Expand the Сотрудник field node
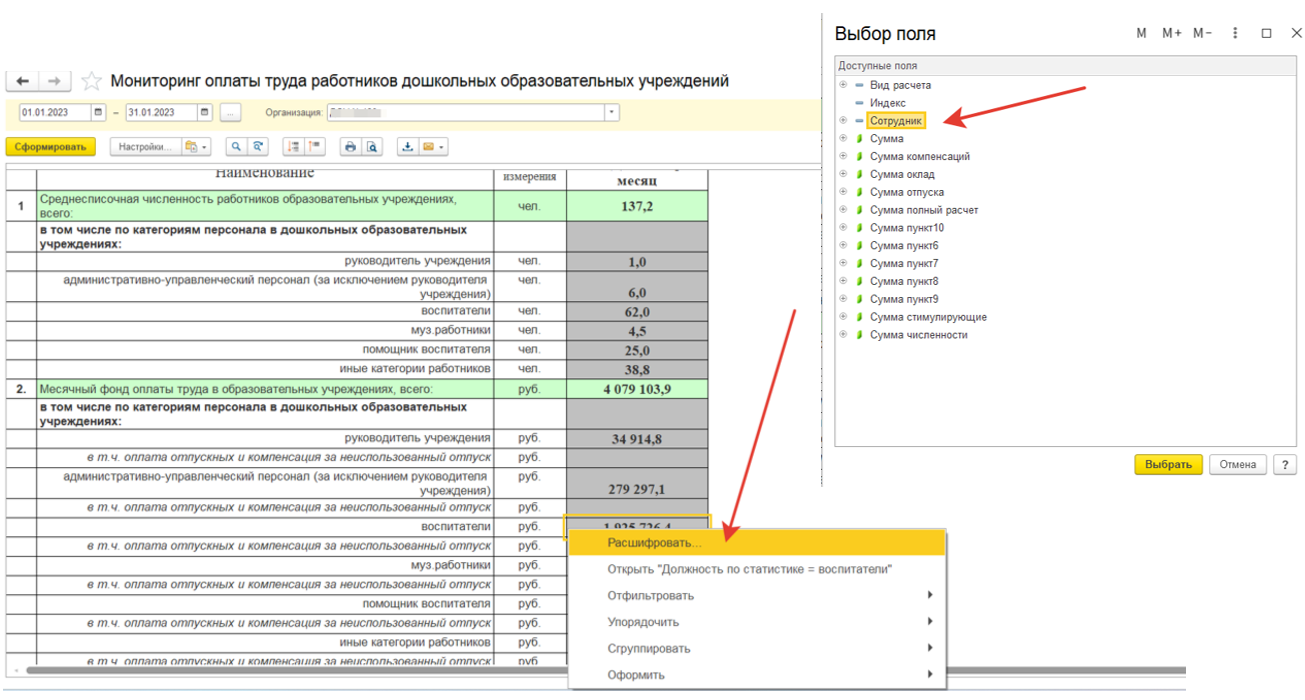Screen dimensions: 1305x700 tap(843, 121)
